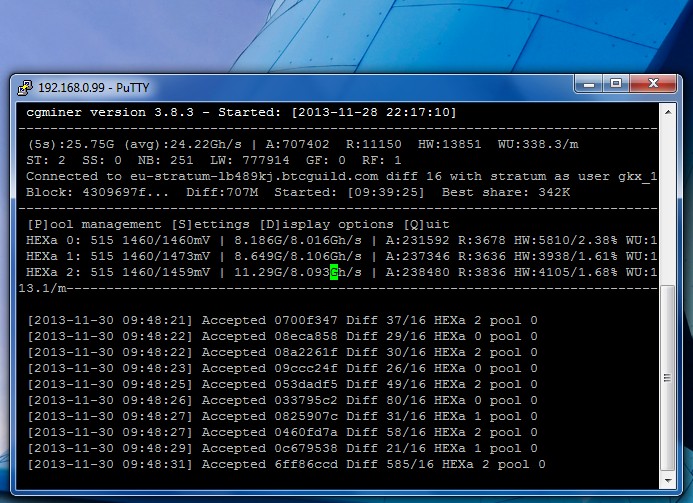Click the 'HEXa 1:' device row label
The height and width of the screenshot is (503, 693).
tap(54, 256)
